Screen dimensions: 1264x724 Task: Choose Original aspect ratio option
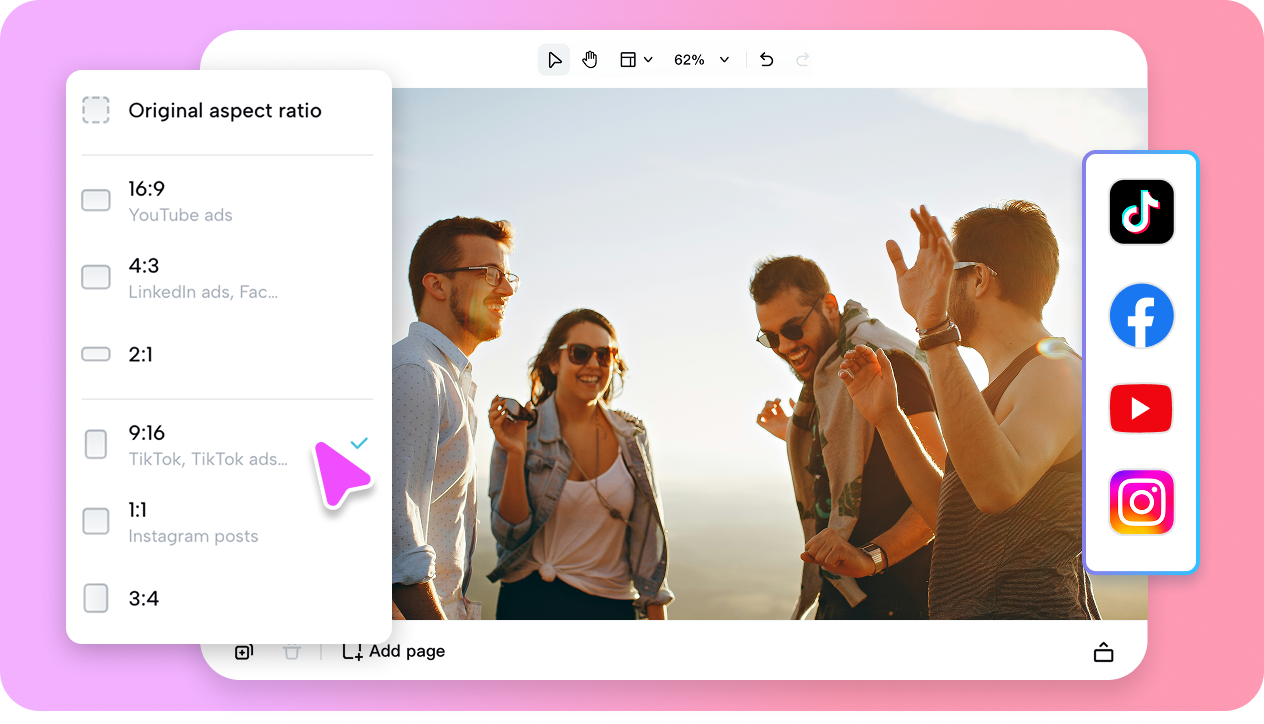click(x=229, y=111)
